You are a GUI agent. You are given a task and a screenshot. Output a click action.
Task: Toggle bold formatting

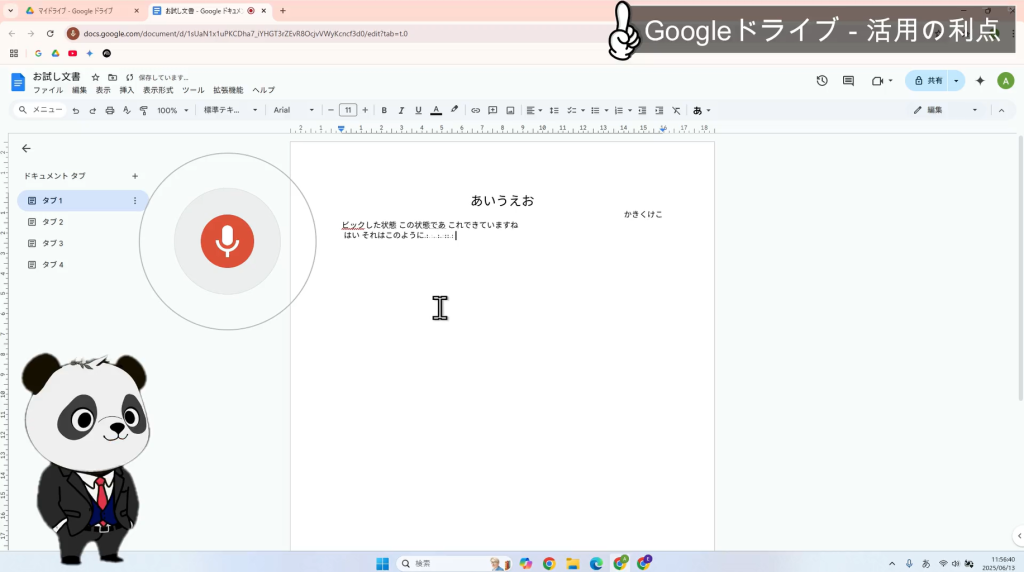pyautogui.click(x=384, y=110)
